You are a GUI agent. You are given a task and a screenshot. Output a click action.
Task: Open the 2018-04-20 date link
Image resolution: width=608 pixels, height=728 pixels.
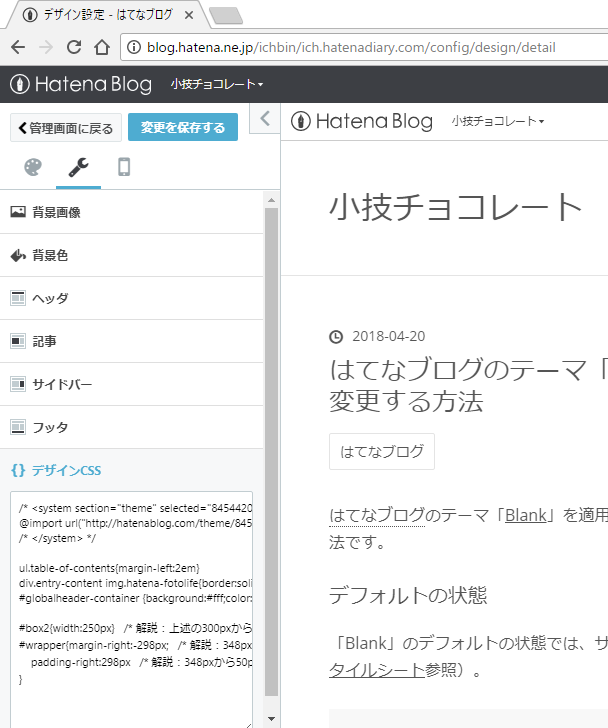[x=388, y=336]
